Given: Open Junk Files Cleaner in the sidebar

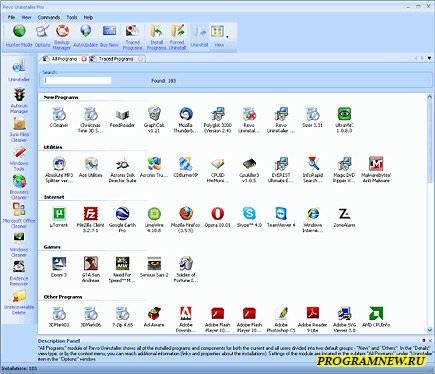Looking at the screenshot, I should click(x=19, y=130).
